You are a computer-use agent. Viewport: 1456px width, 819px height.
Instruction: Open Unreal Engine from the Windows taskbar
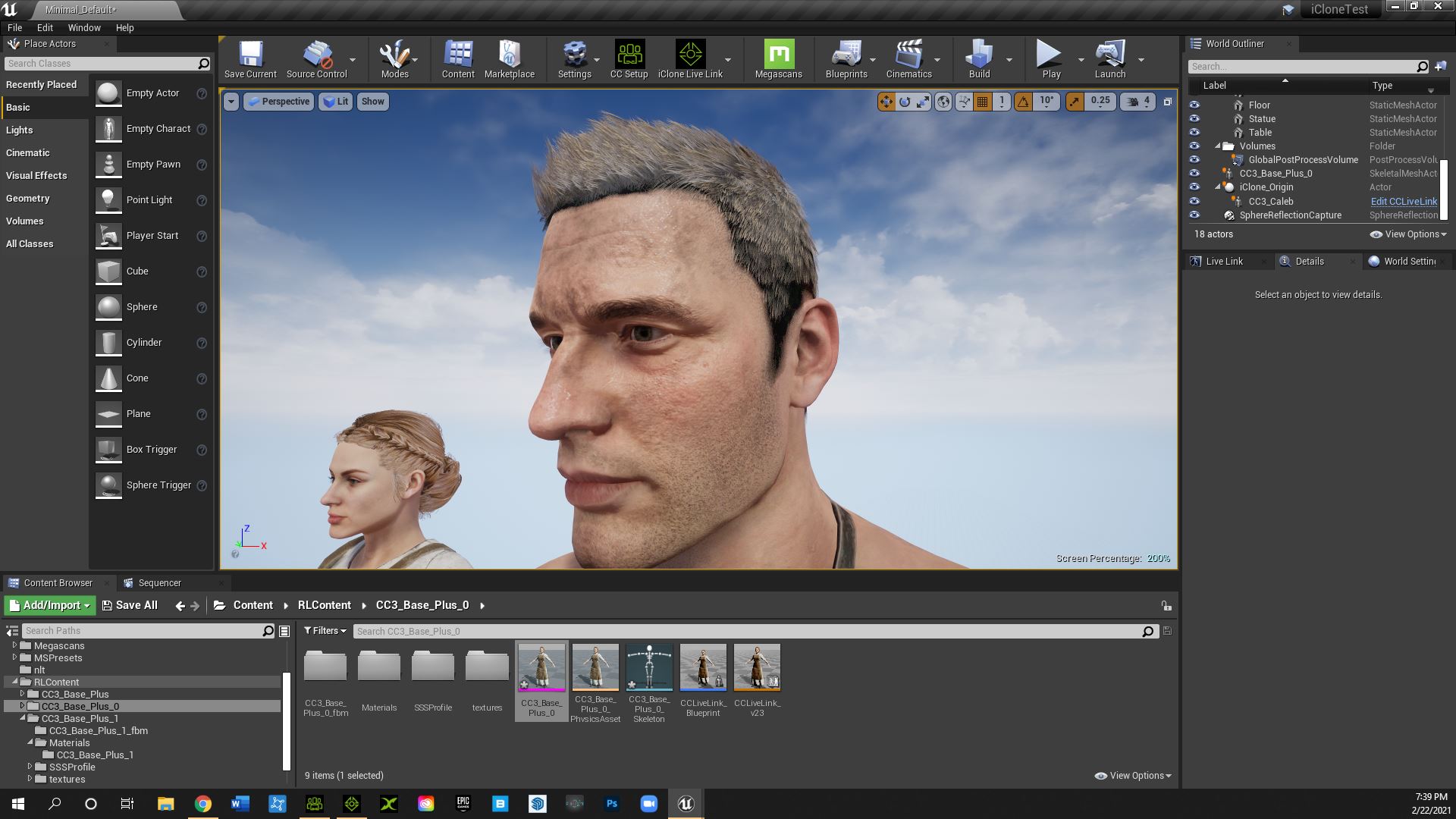686,804
